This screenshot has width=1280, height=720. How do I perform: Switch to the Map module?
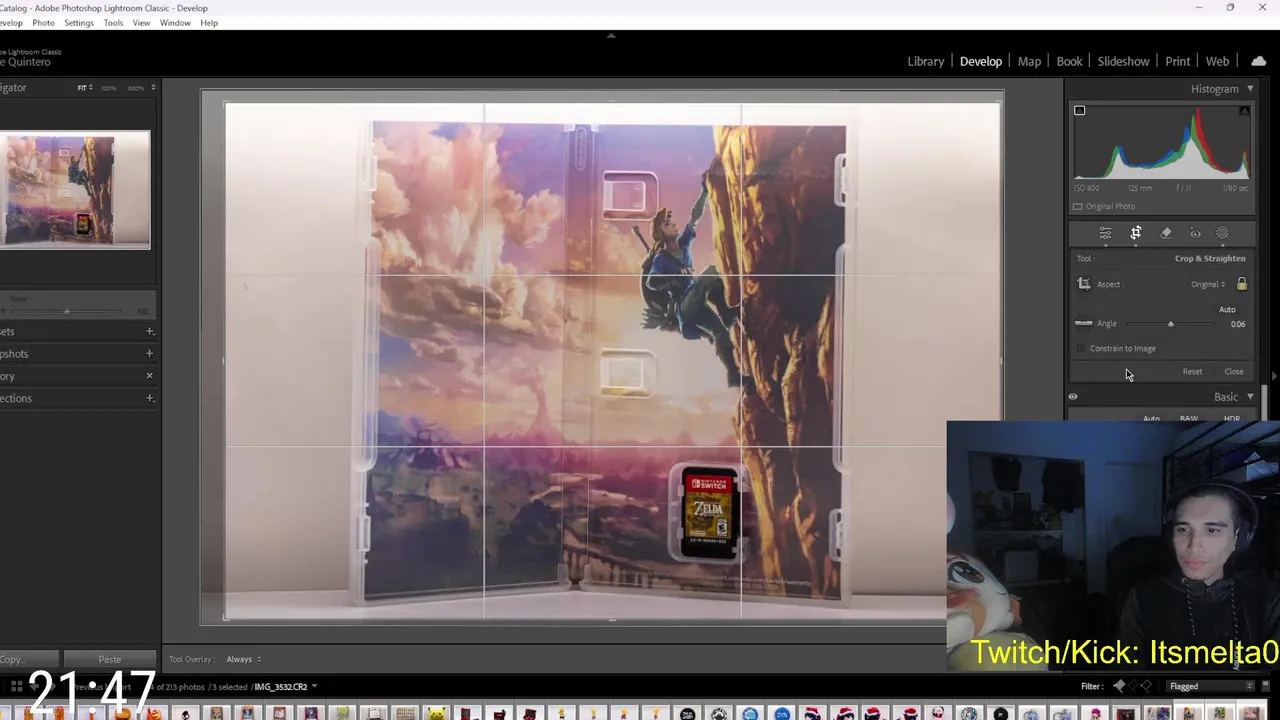[1029, 61]
